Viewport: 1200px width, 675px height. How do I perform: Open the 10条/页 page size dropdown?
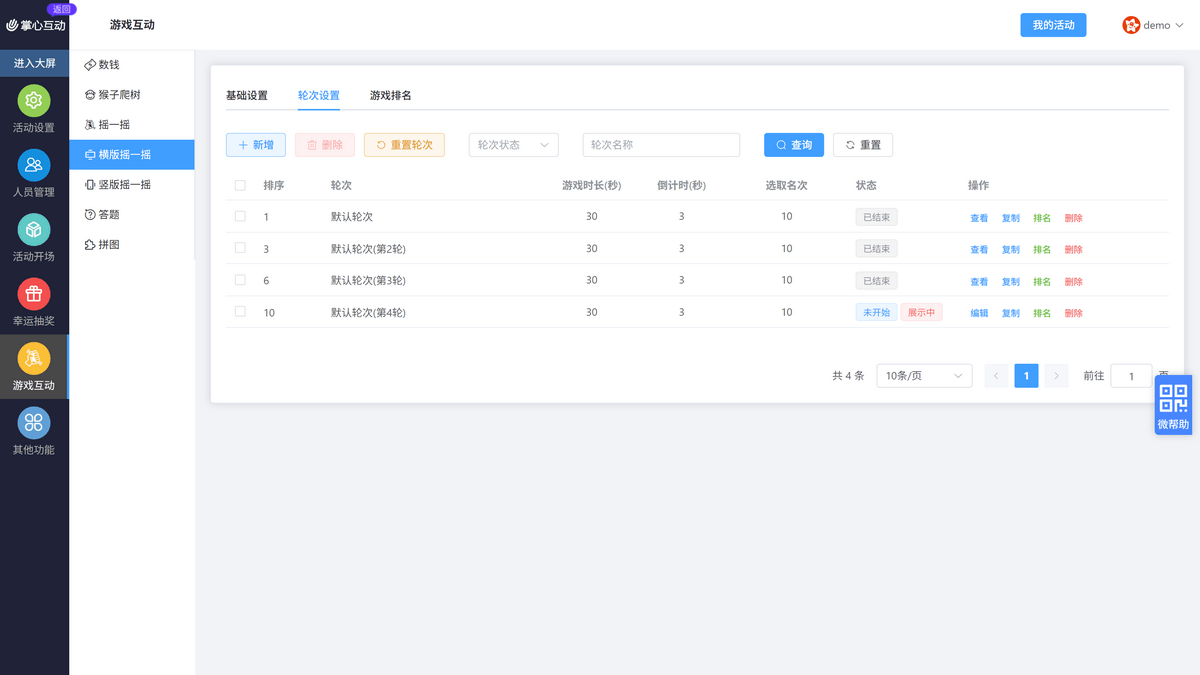click(924, 376)
